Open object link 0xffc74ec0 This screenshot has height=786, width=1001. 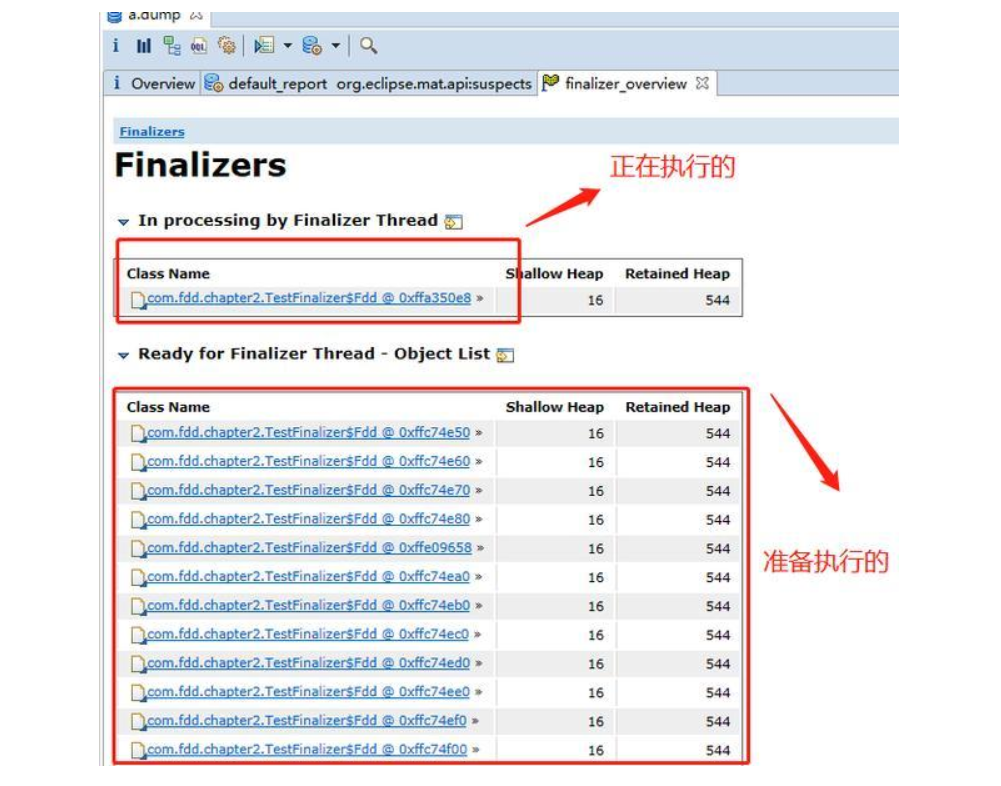(x=308, y=634)
